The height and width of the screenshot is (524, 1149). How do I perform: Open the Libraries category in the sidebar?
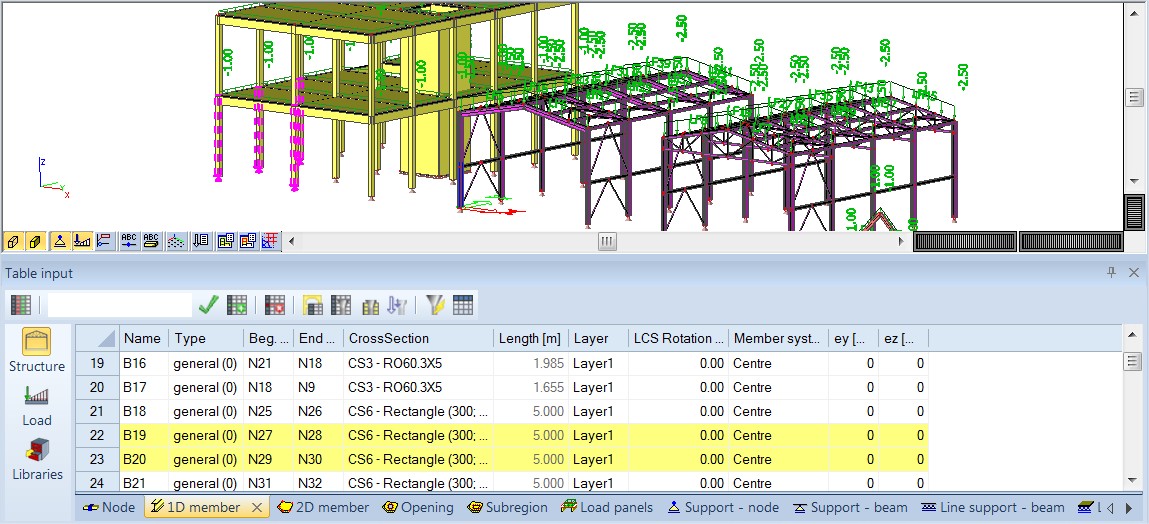pos(37,458)
